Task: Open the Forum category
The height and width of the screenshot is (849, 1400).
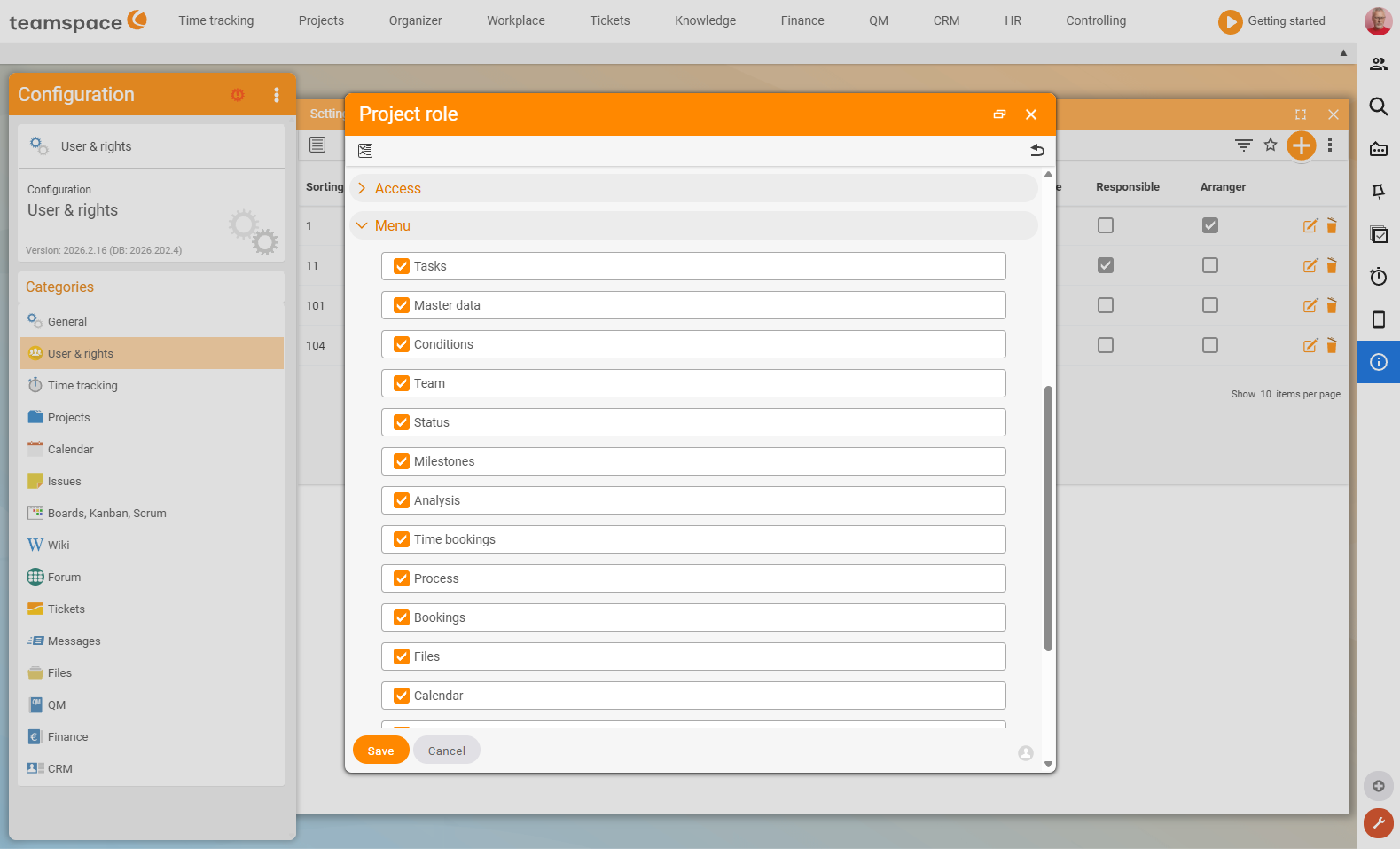Action: 152,577
